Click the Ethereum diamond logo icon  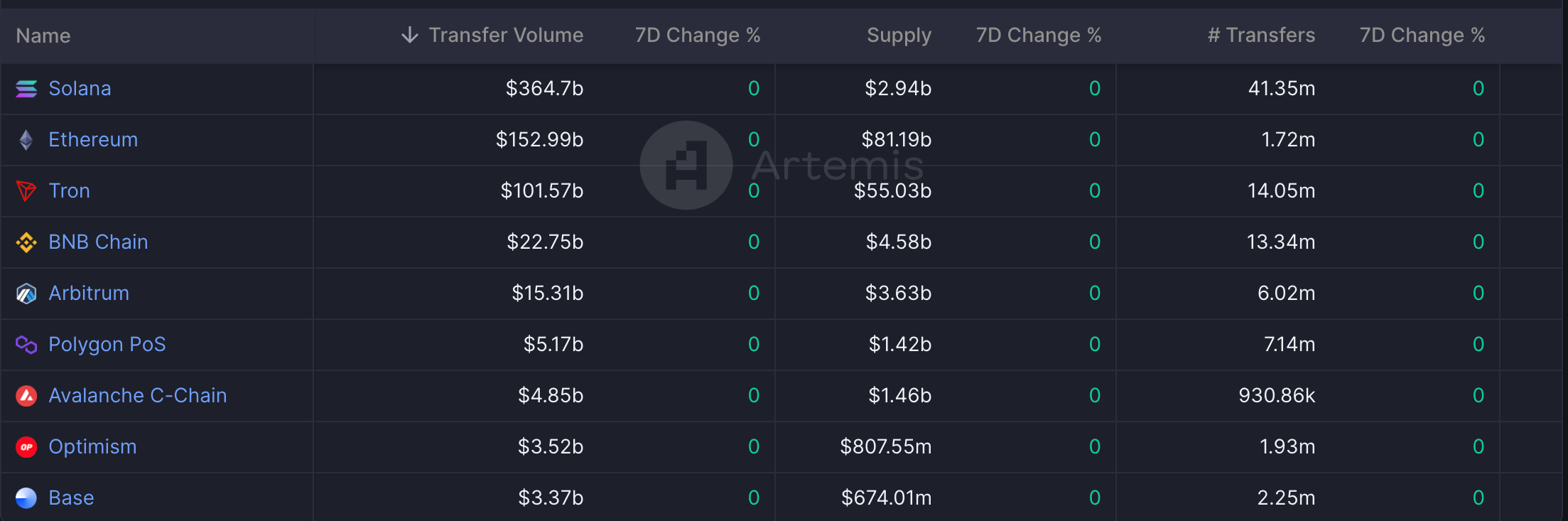[26, 140]
